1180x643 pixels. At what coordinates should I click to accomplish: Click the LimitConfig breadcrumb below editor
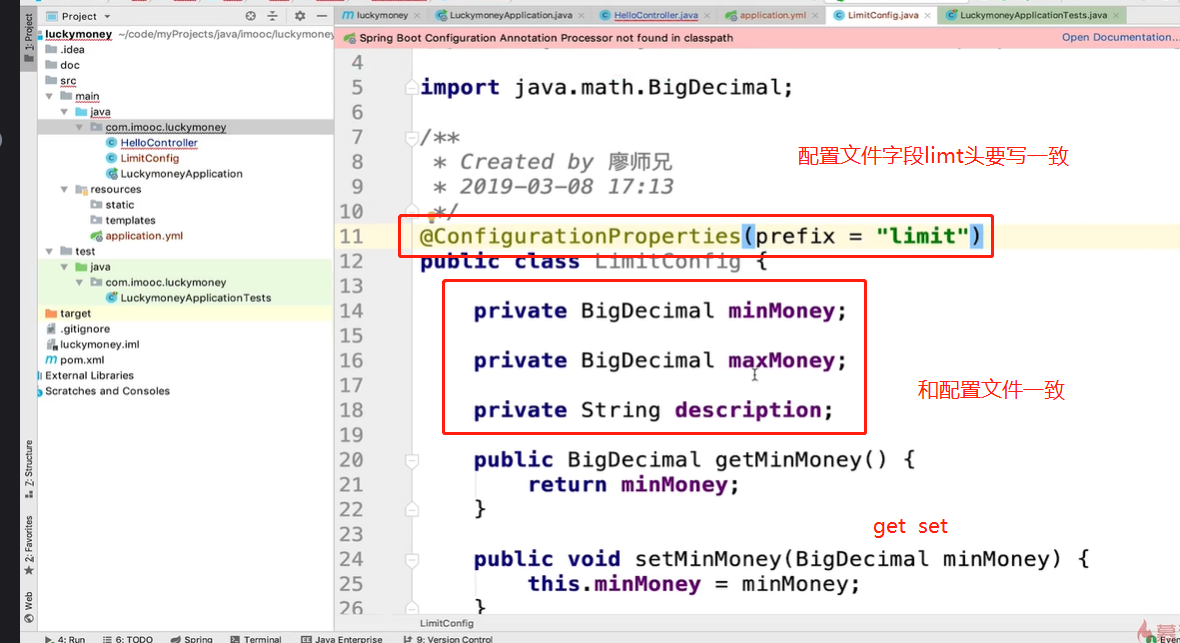(446, 623)
